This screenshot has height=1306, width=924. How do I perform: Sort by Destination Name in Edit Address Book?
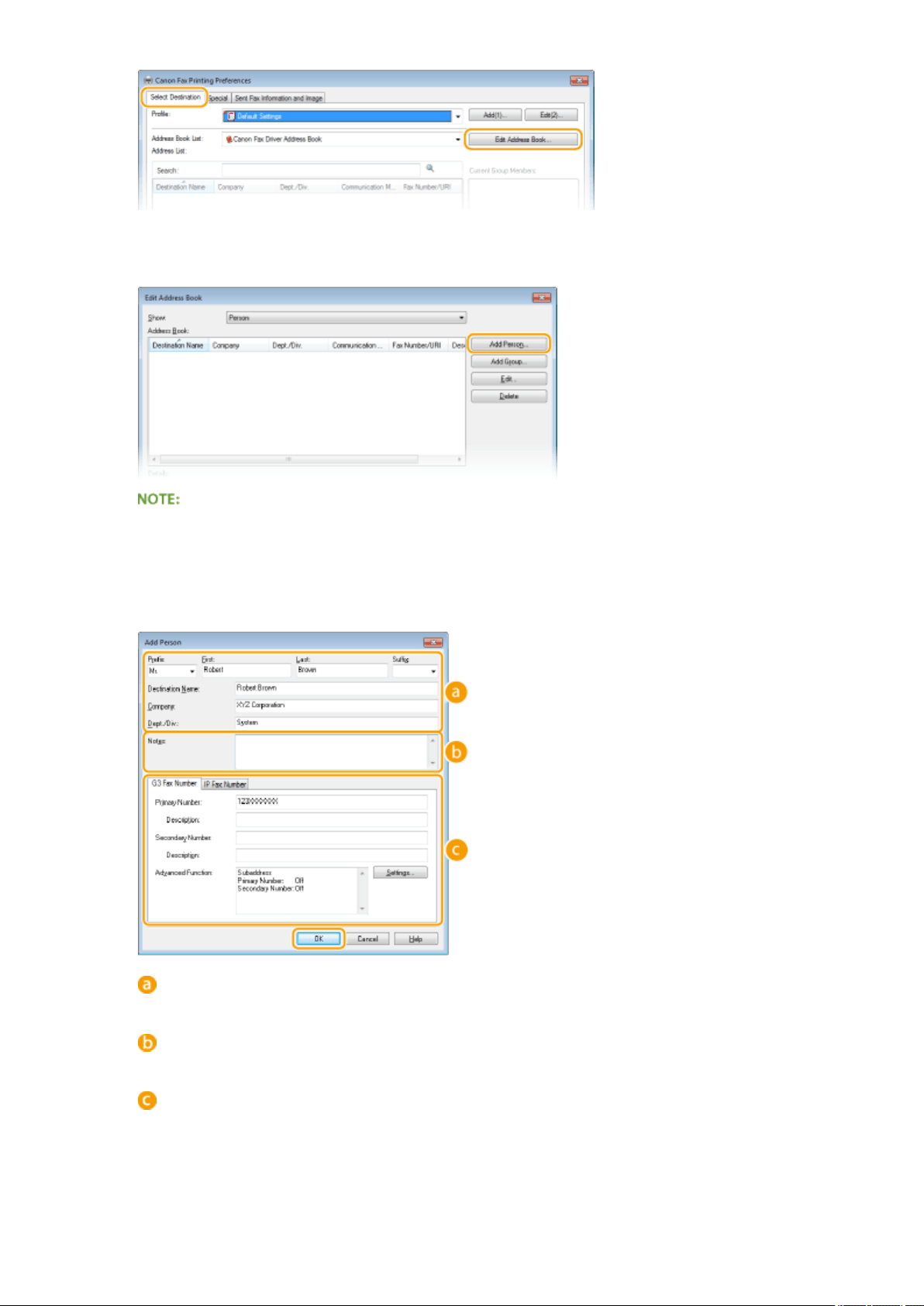(178, 346)
